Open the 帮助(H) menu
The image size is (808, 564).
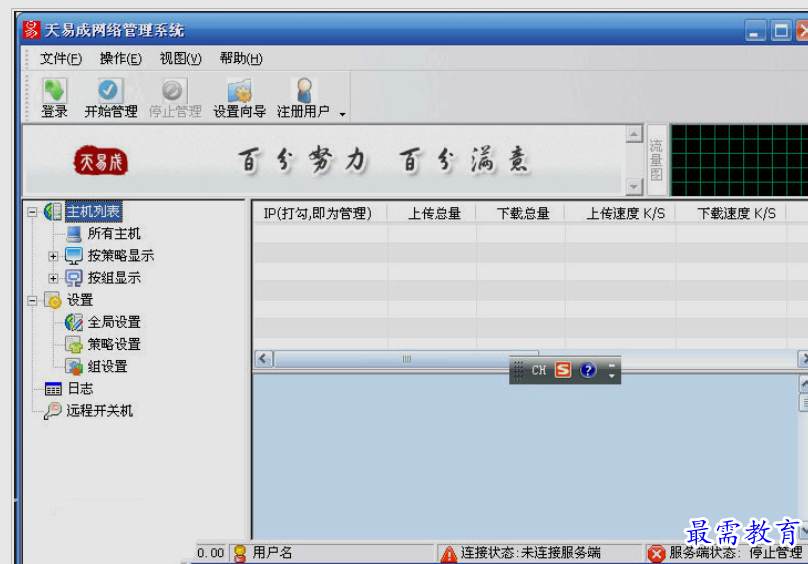(x=241, y=58)
